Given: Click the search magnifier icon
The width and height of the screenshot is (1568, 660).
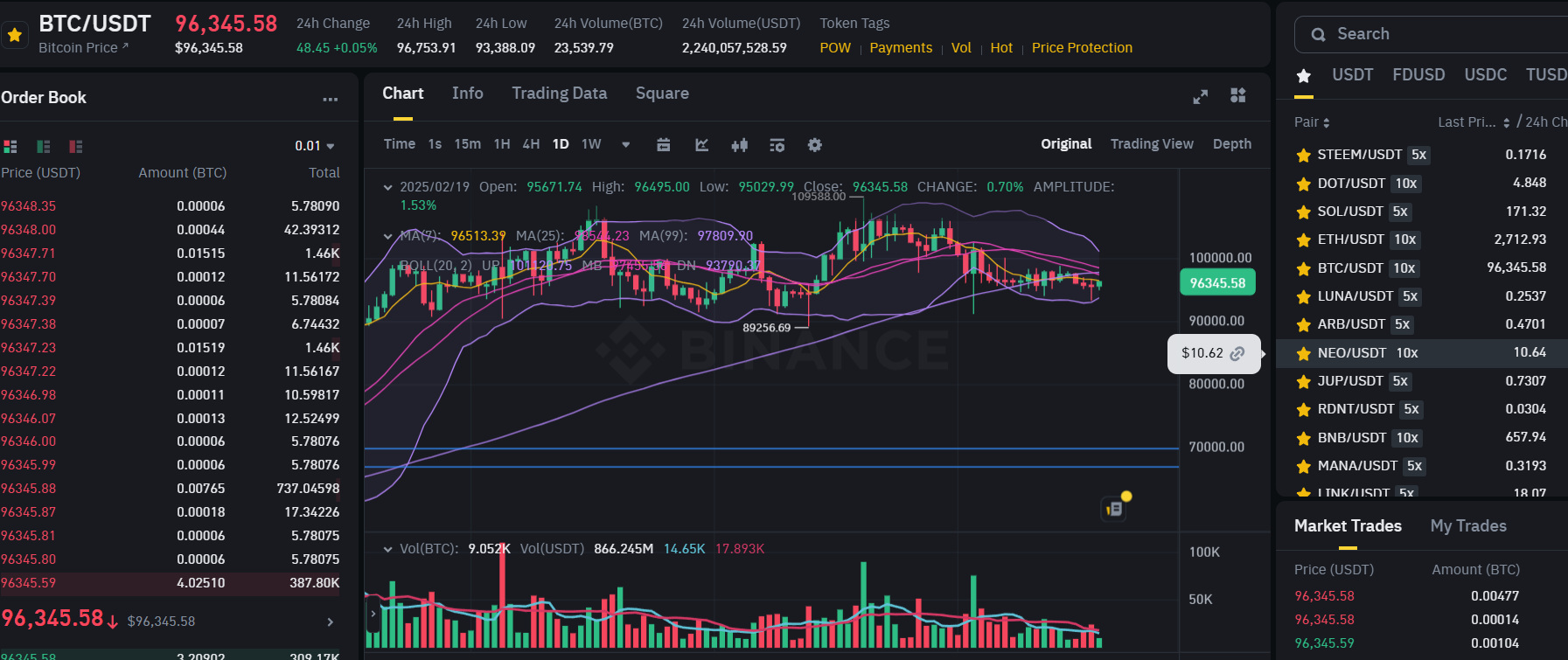Looking at the screenshot, I should click(x=1319, y=35).
